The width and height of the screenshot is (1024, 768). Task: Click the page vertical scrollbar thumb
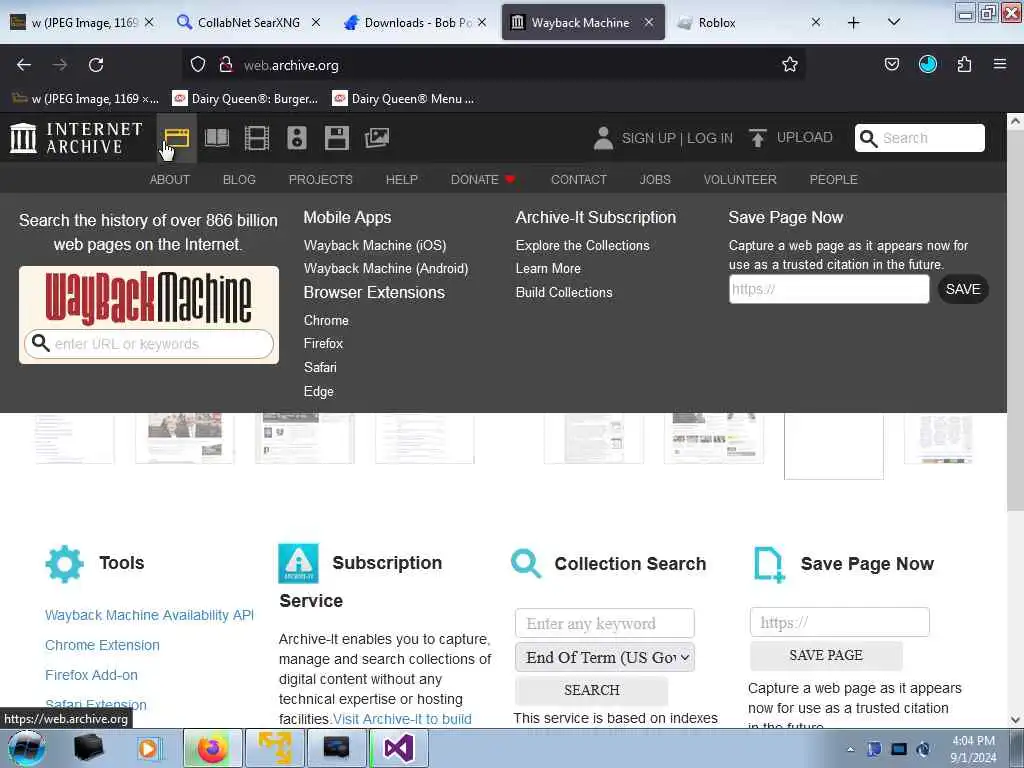click(x=1015, y=320)
